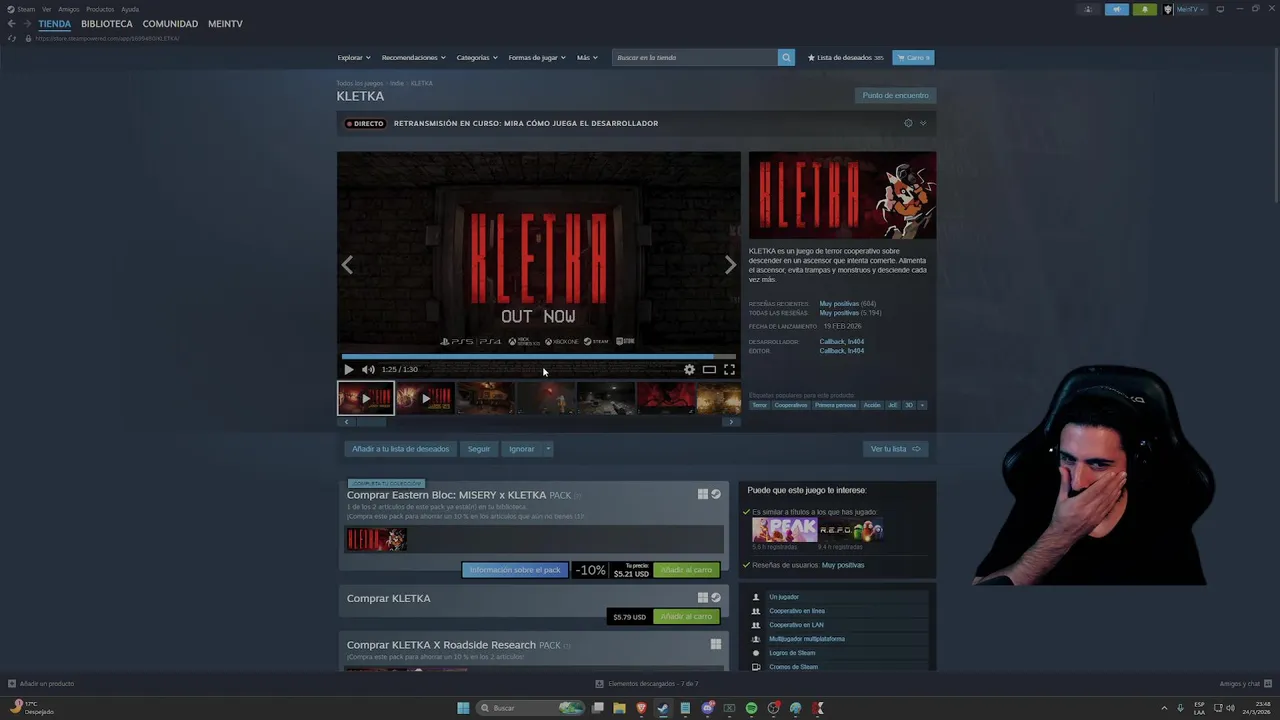This screenshot has width=1280, height=720.
Task: Open the Productos menu
Action: (x=100, y=9)
